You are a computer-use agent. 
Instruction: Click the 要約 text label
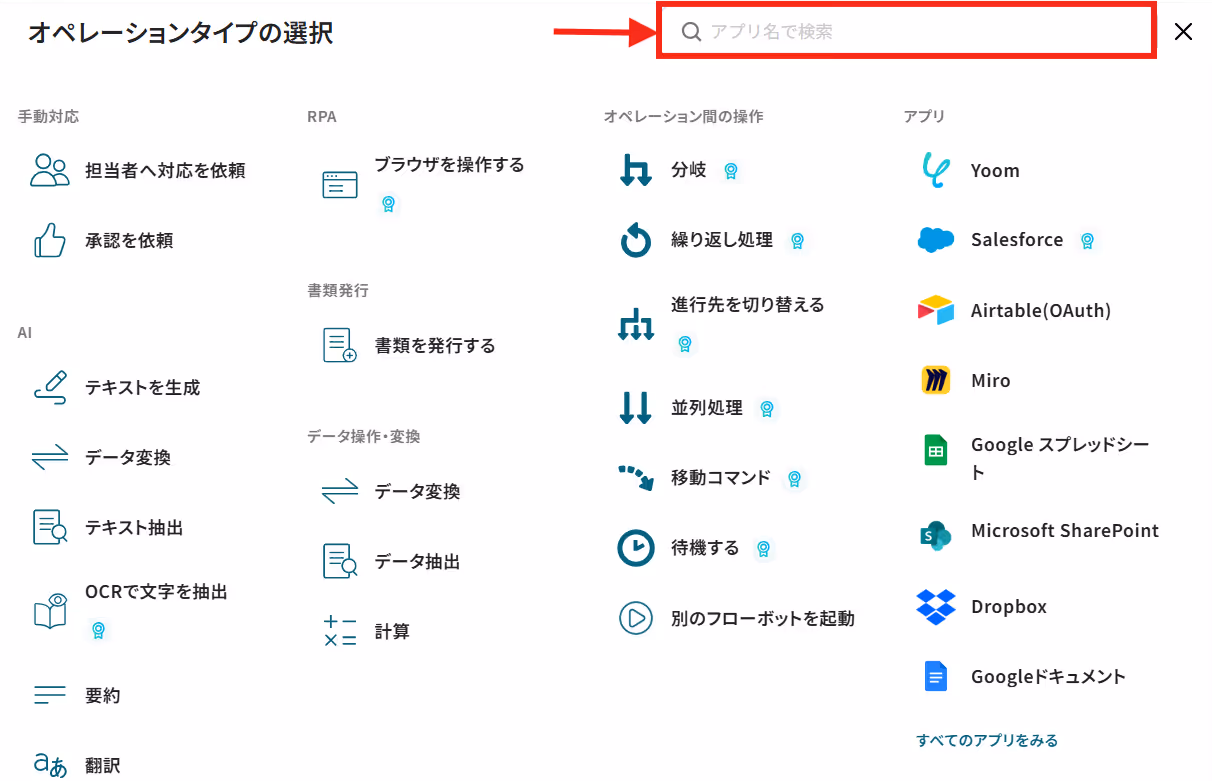(102, 695)
